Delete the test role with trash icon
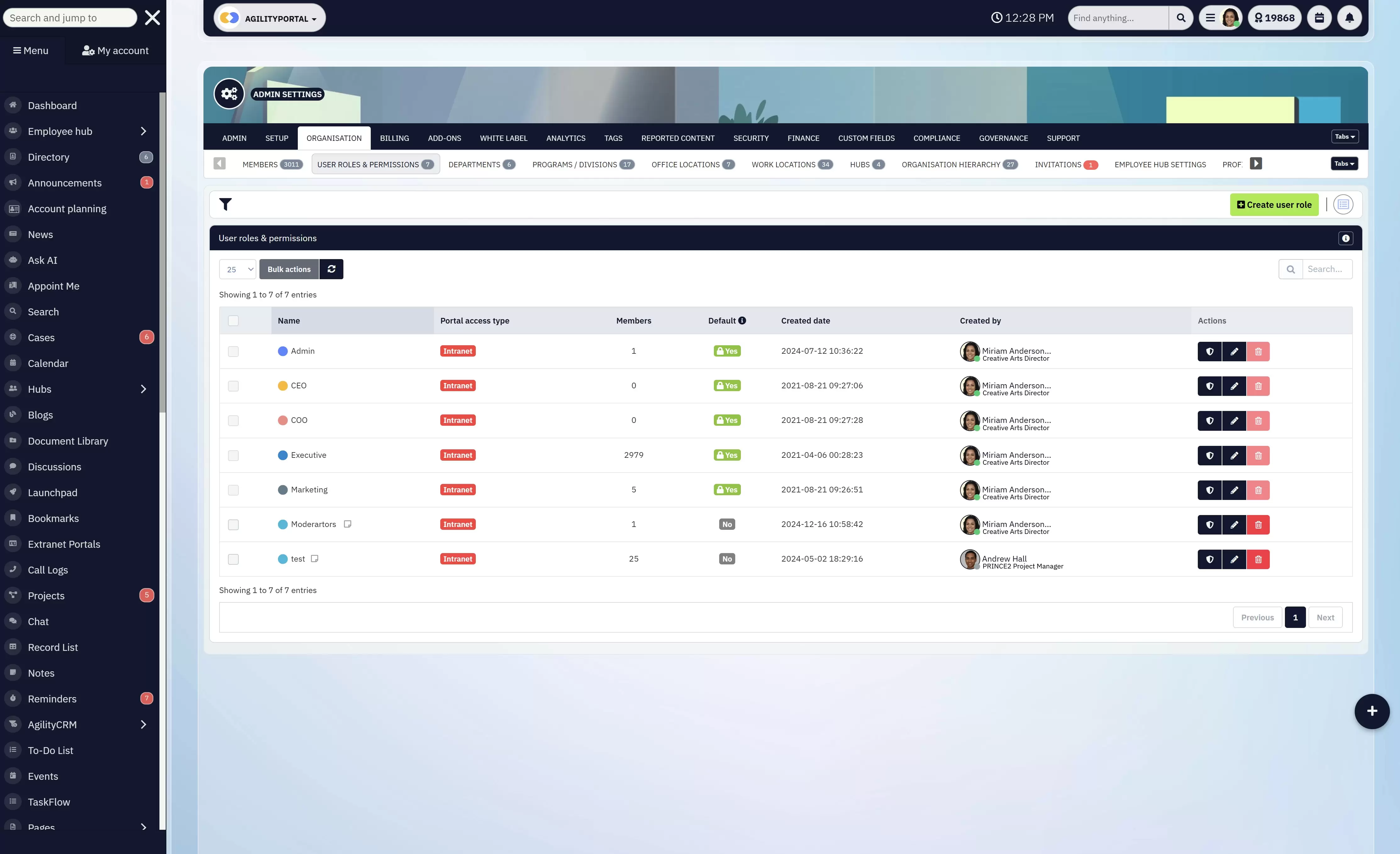The image size is (1400, 854). tap(1258, 560)
